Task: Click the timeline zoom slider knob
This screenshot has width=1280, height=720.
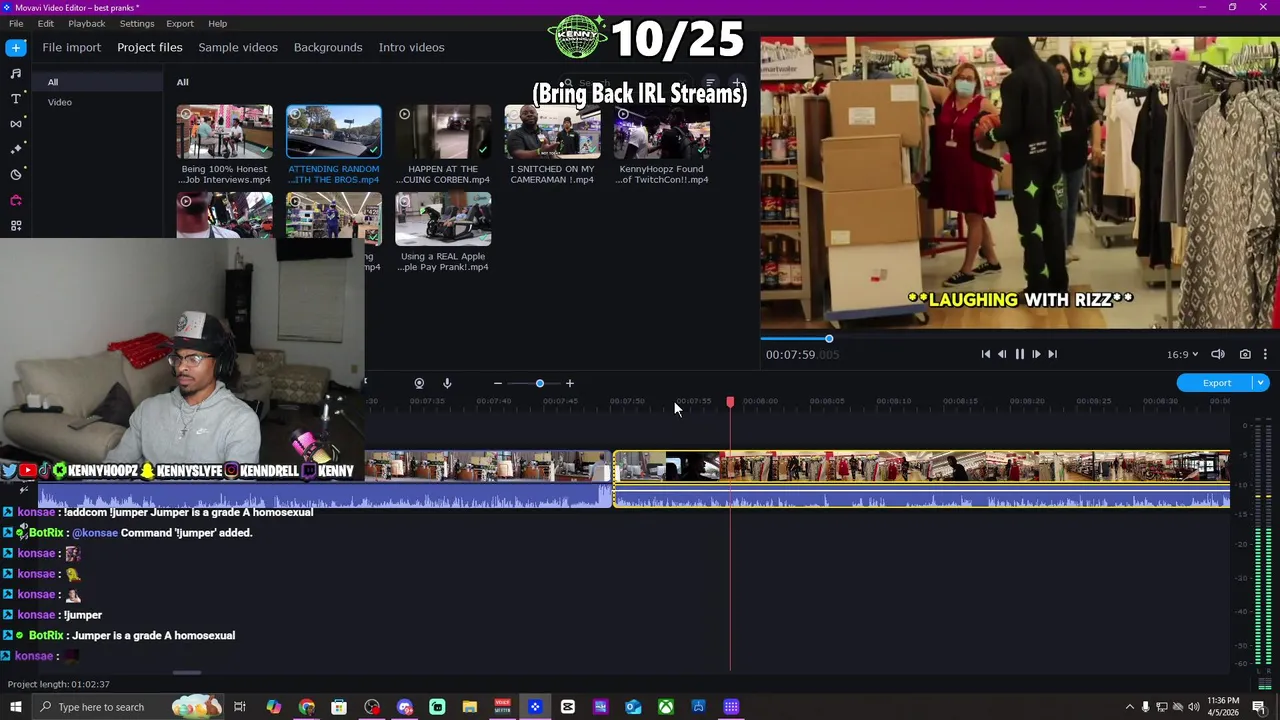Action: pyautogui.click(x=539, y=383)
